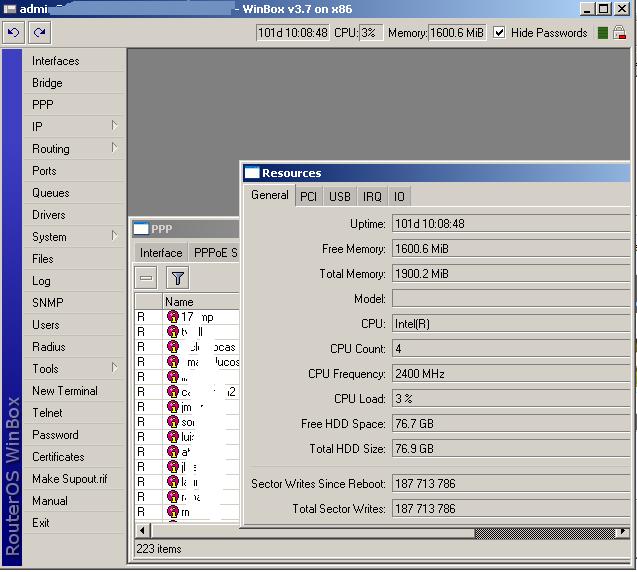Viewport: 637px width, 572px height.
Task: Switch to the General tab in Resources
Action: pyautogui.click(x=270, y=195)
